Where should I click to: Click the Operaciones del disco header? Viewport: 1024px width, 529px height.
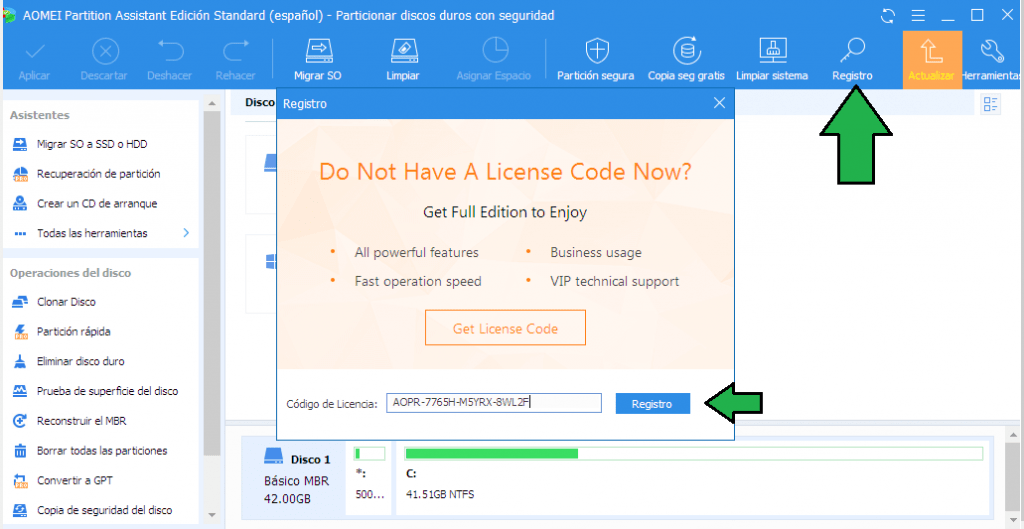[71, 273]
